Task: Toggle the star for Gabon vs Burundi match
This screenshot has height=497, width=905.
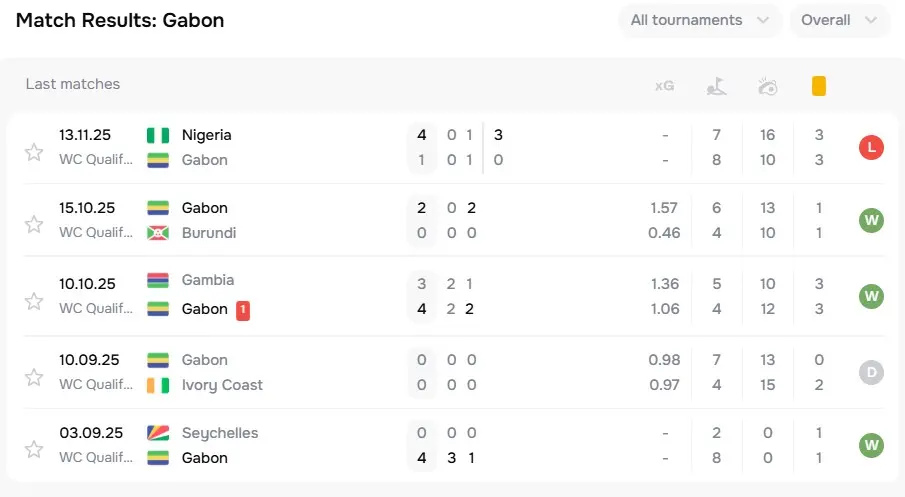Action: [34, 224]
